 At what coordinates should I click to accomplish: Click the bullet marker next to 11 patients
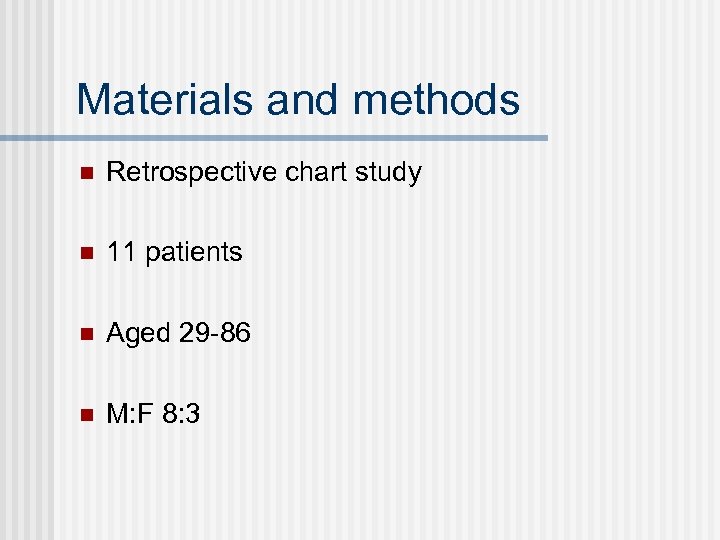pos(85,254)
